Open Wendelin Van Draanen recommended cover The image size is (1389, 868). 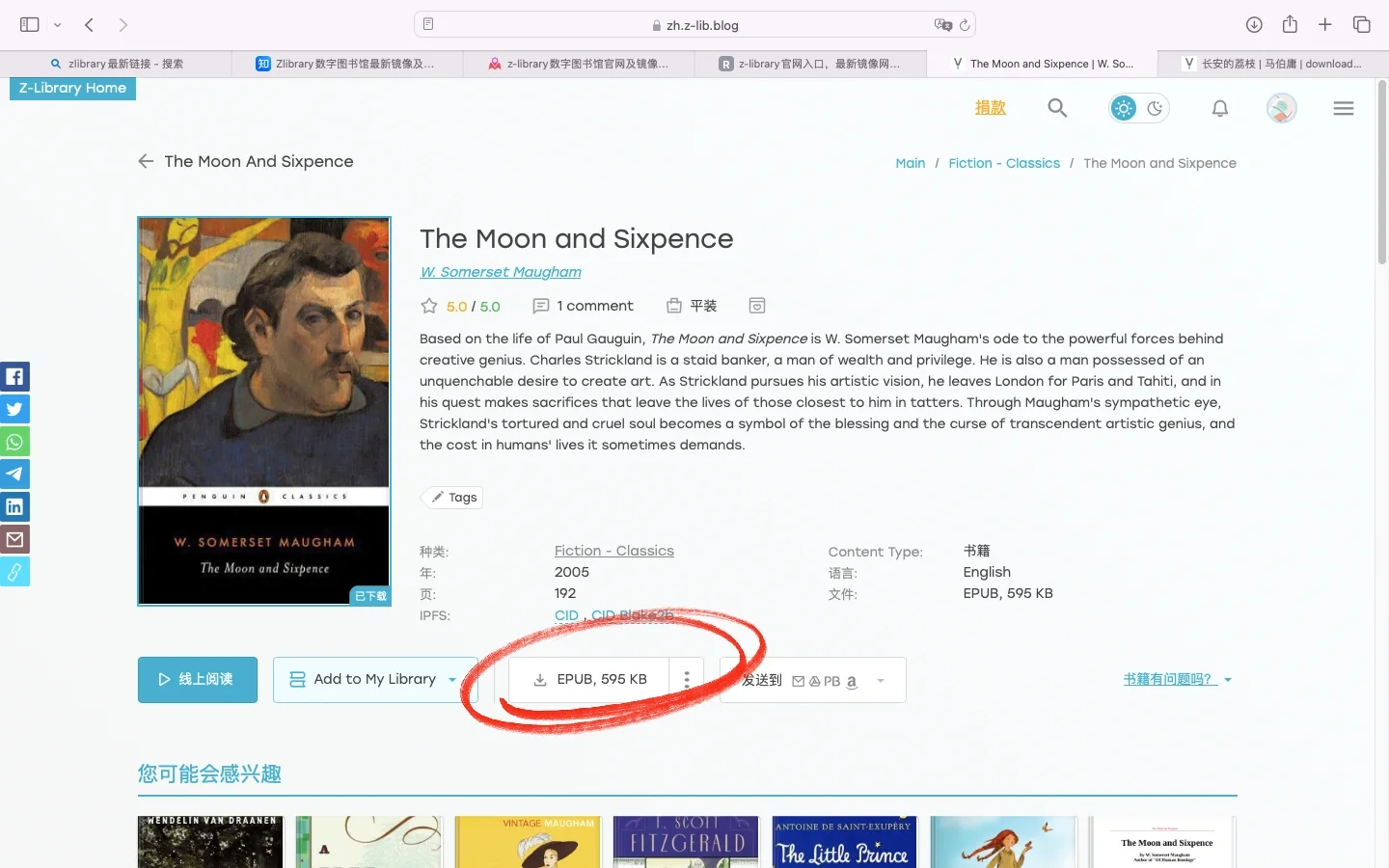coord(210,842)
